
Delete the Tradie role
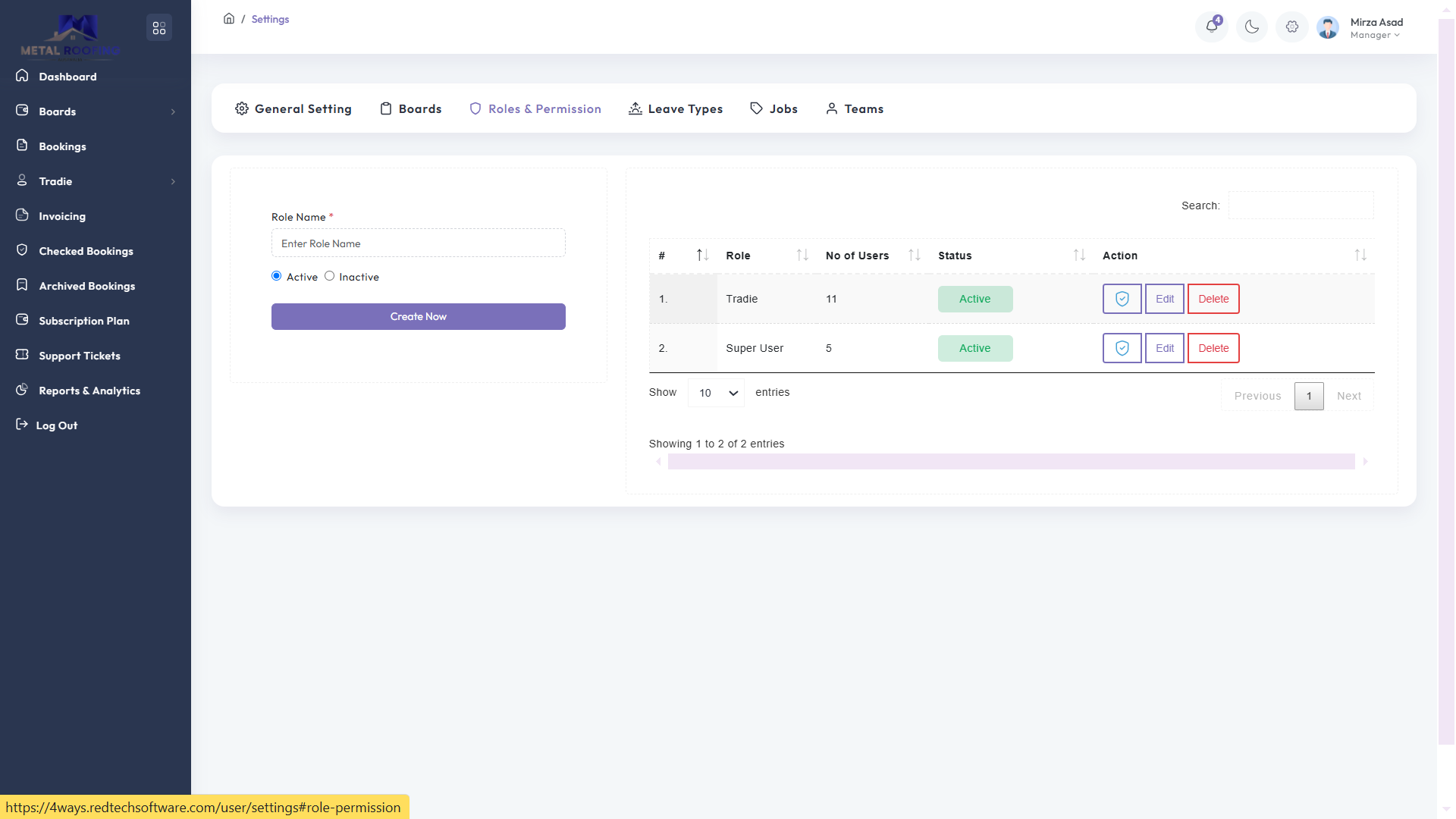tap(1213, 299)
